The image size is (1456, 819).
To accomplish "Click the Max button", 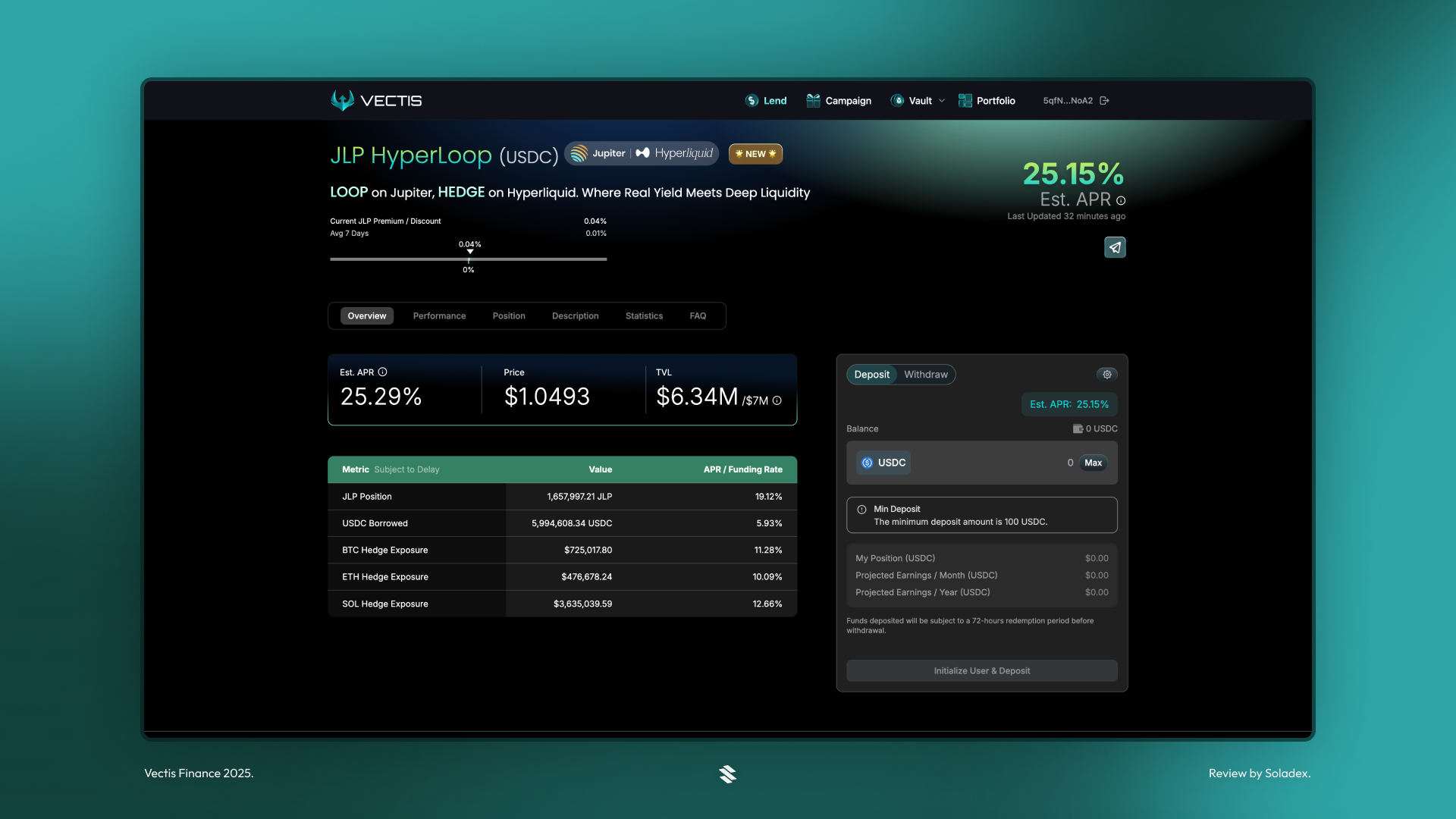I will pyautogui.click(x=1094, y=463).
